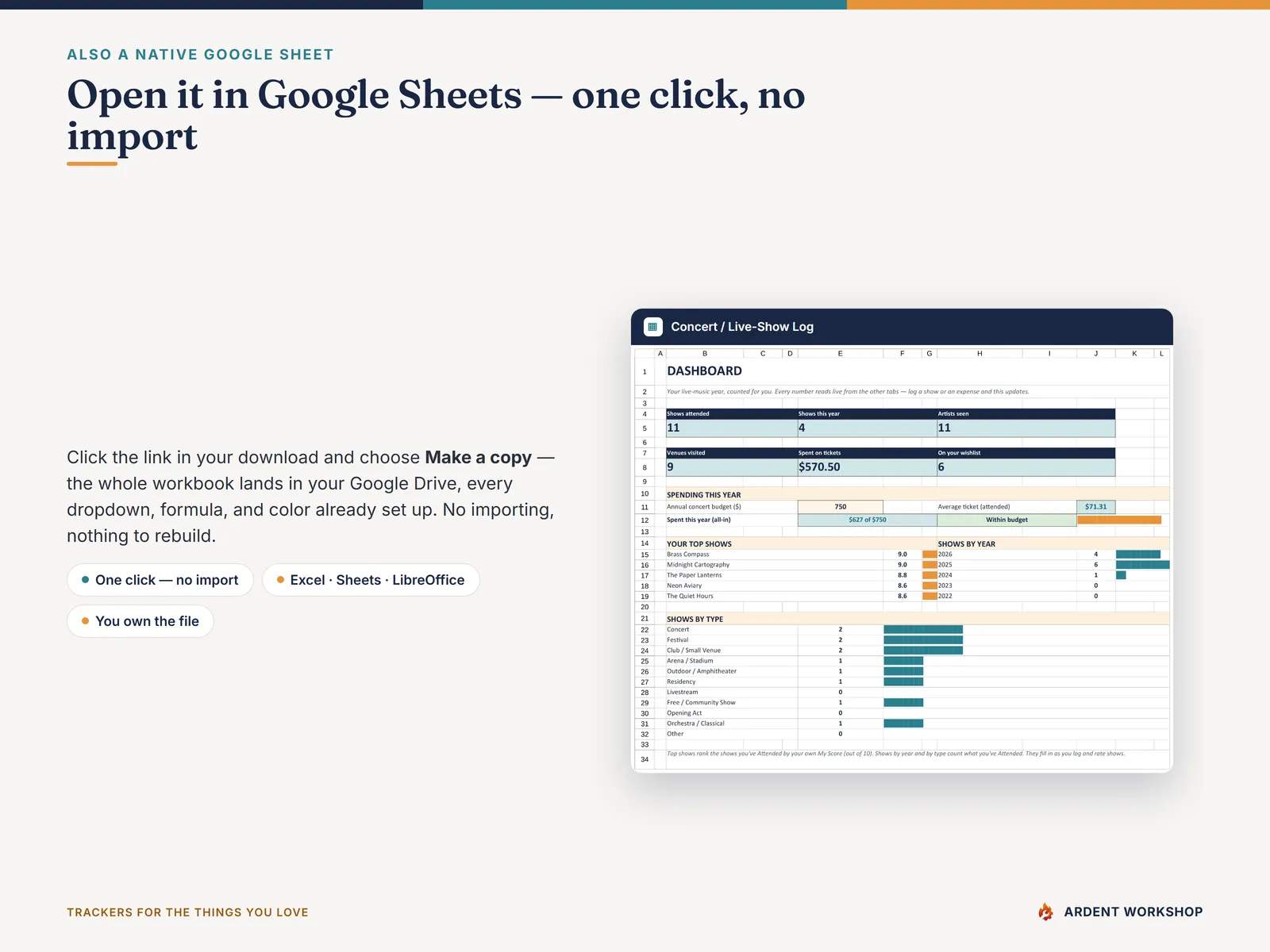Image resolution: width=1270 pixels, height=952 pixels.
Task: Click the 'Concert' type row label
Action: (679, 630)
